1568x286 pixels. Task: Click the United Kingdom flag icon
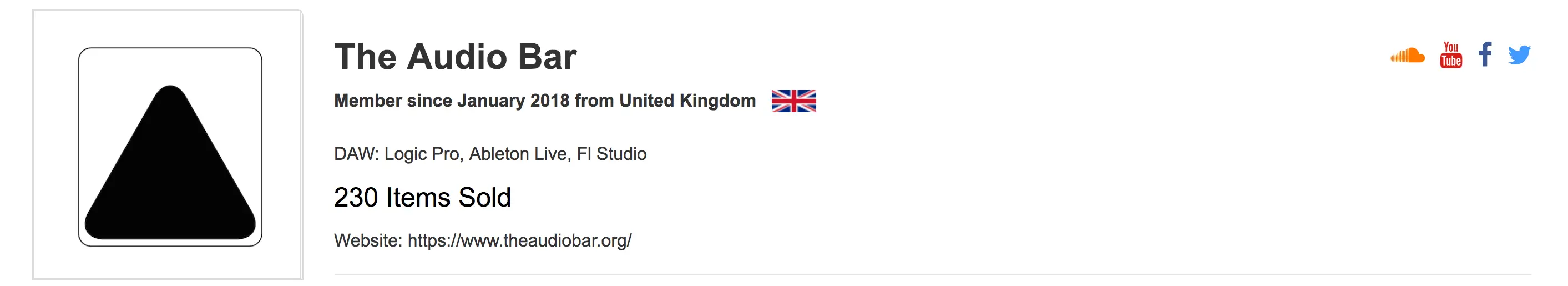click(x=794, y=101)
